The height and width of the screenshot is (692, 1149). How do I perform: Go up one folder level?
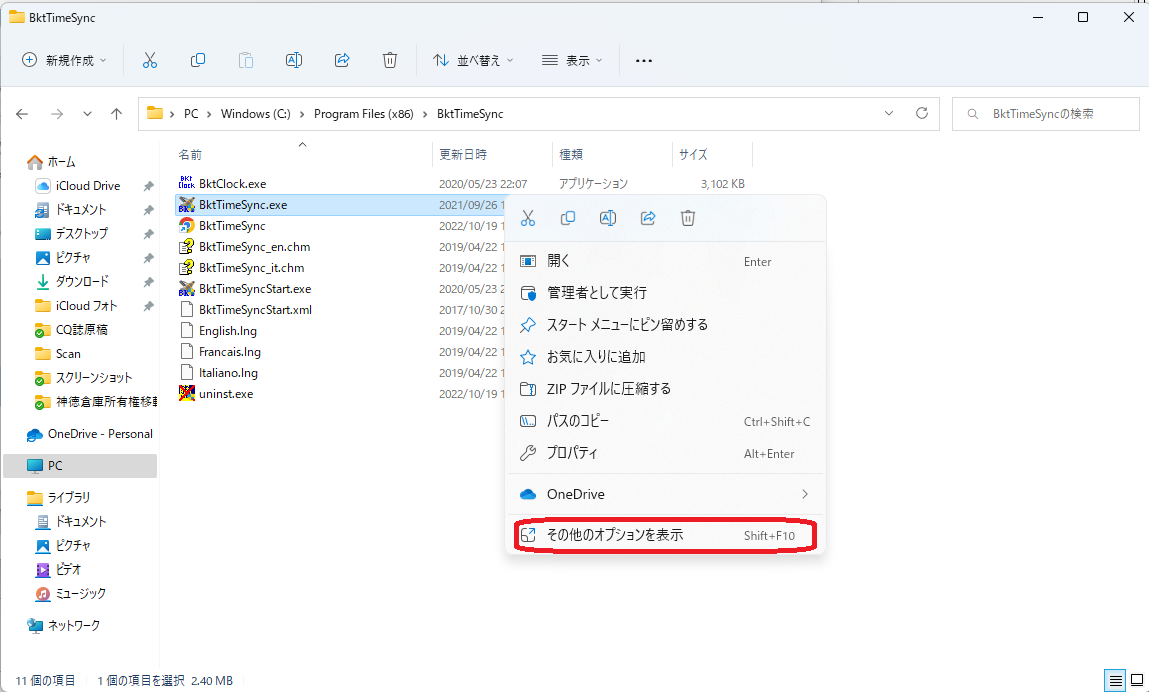pyautogui.click(x=117, y=114)
